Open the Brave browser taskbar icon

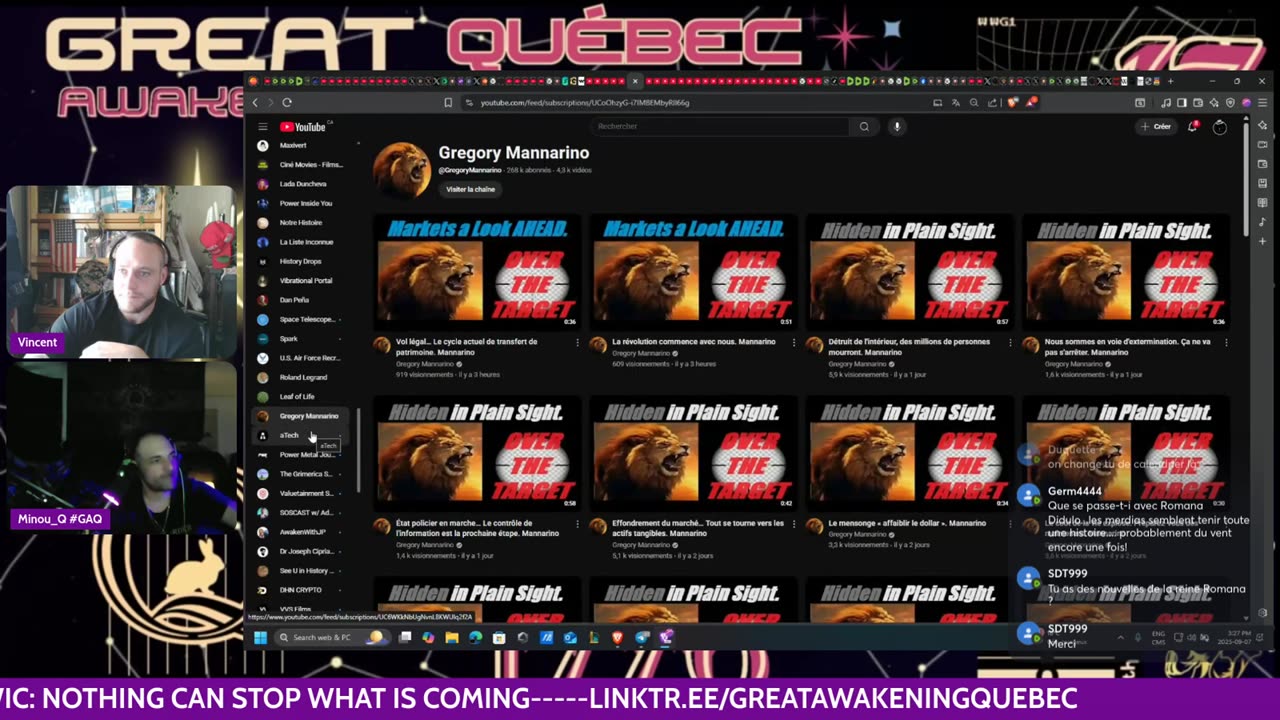point(618,637)
